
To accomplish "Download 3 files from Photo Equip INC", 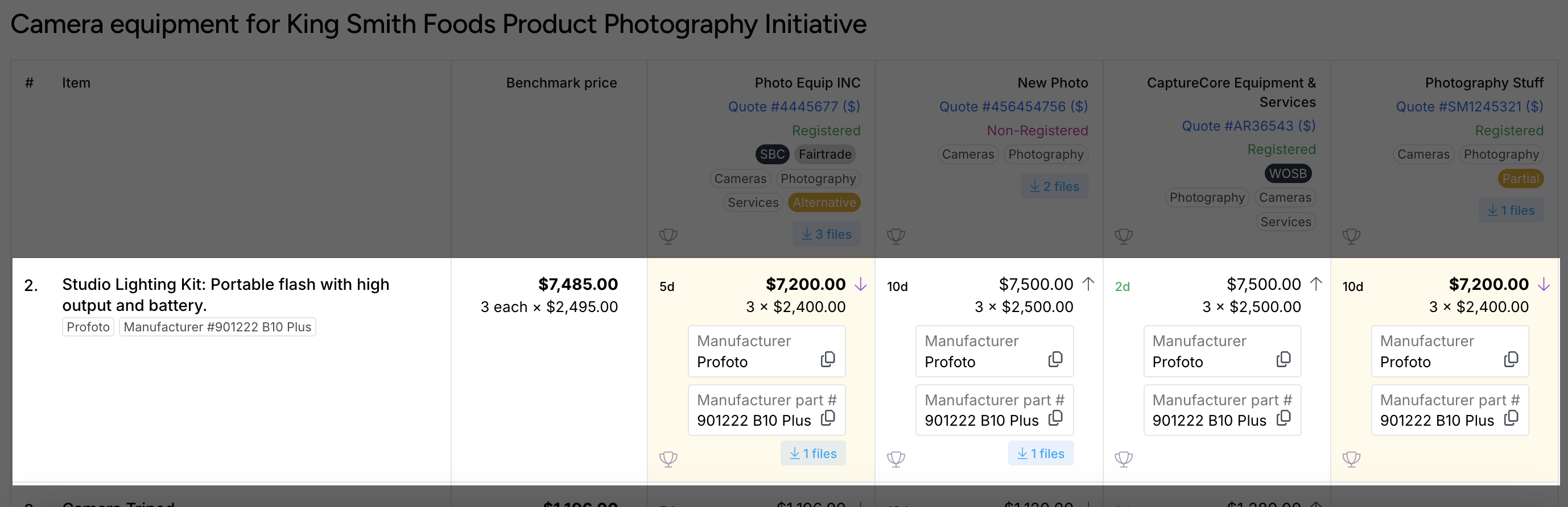I will coord(826,234).
